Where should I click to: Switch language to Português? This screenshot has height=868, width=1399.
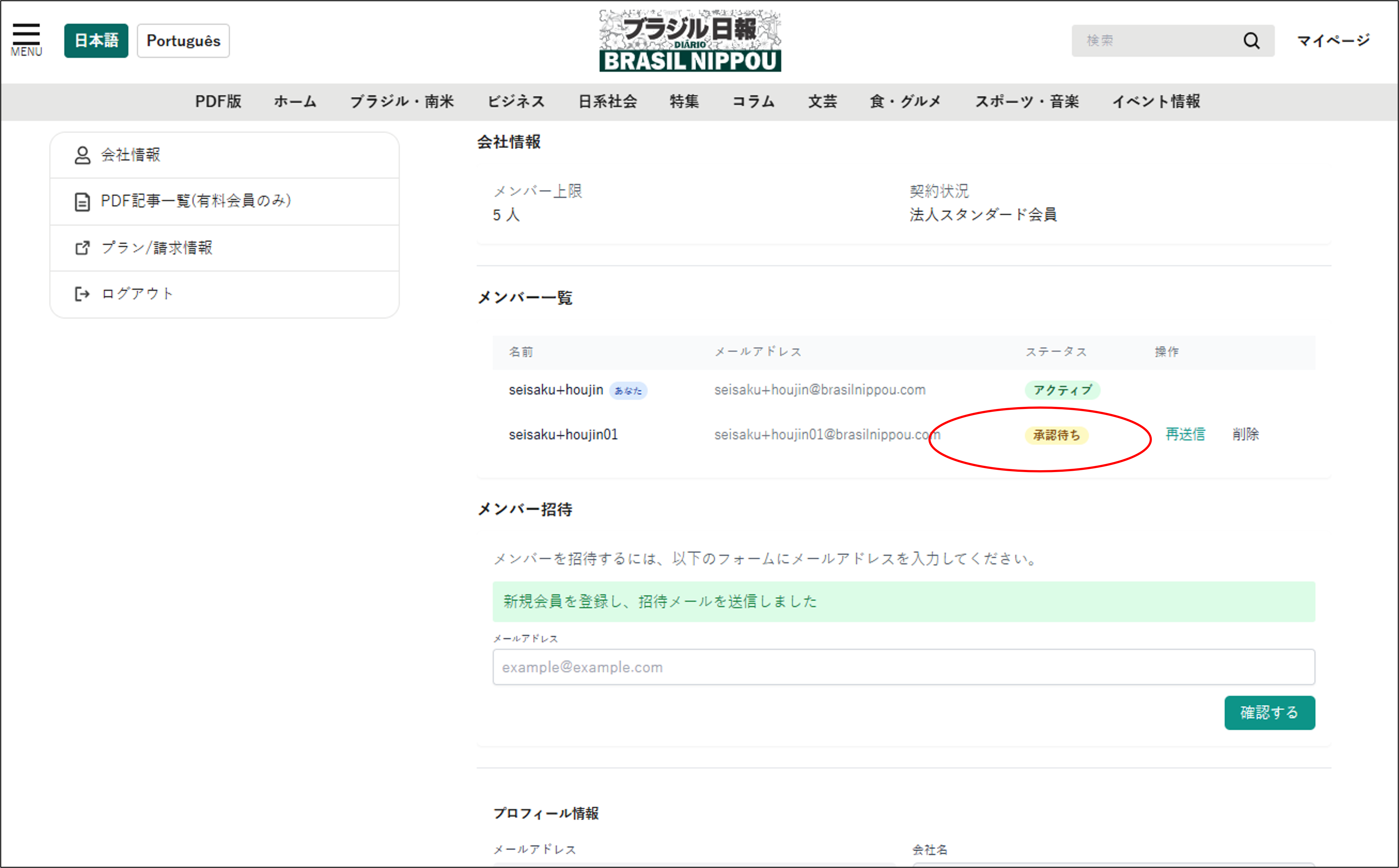(183, 41)
